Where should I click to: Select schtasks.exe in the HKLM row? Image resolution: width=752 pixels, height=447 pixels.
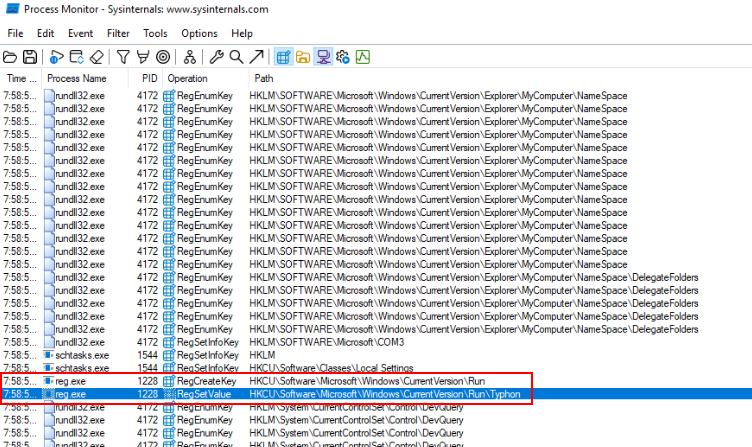click(82, 355)
